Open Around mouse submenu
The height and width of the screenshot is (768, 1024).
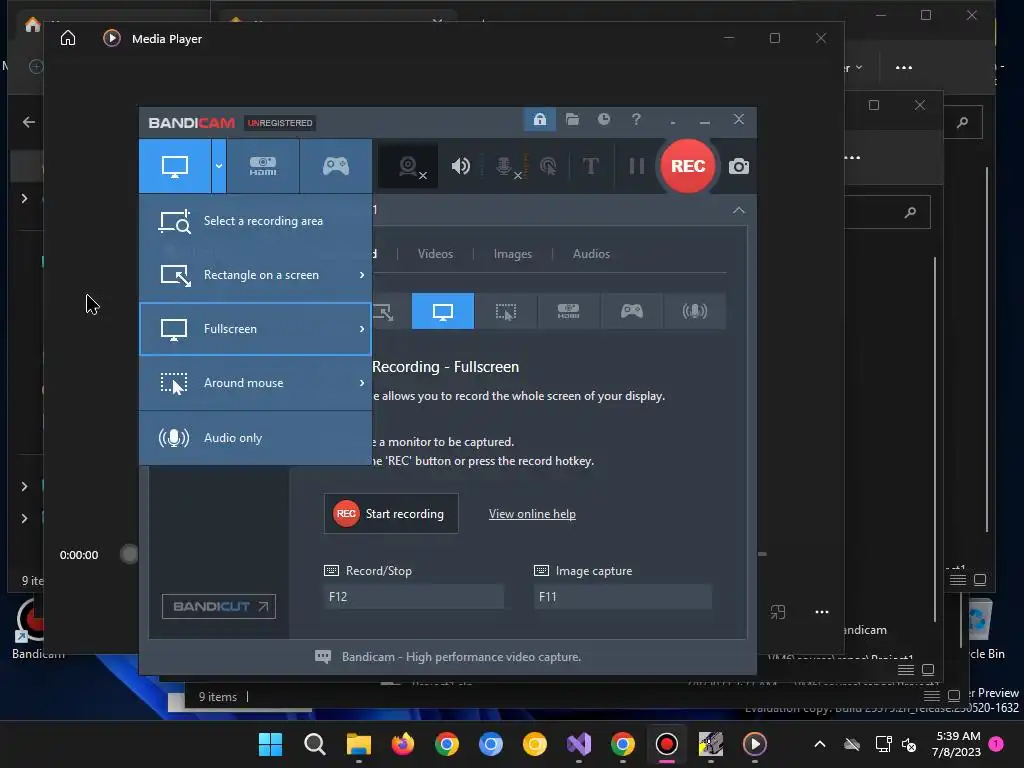[255, 383]
